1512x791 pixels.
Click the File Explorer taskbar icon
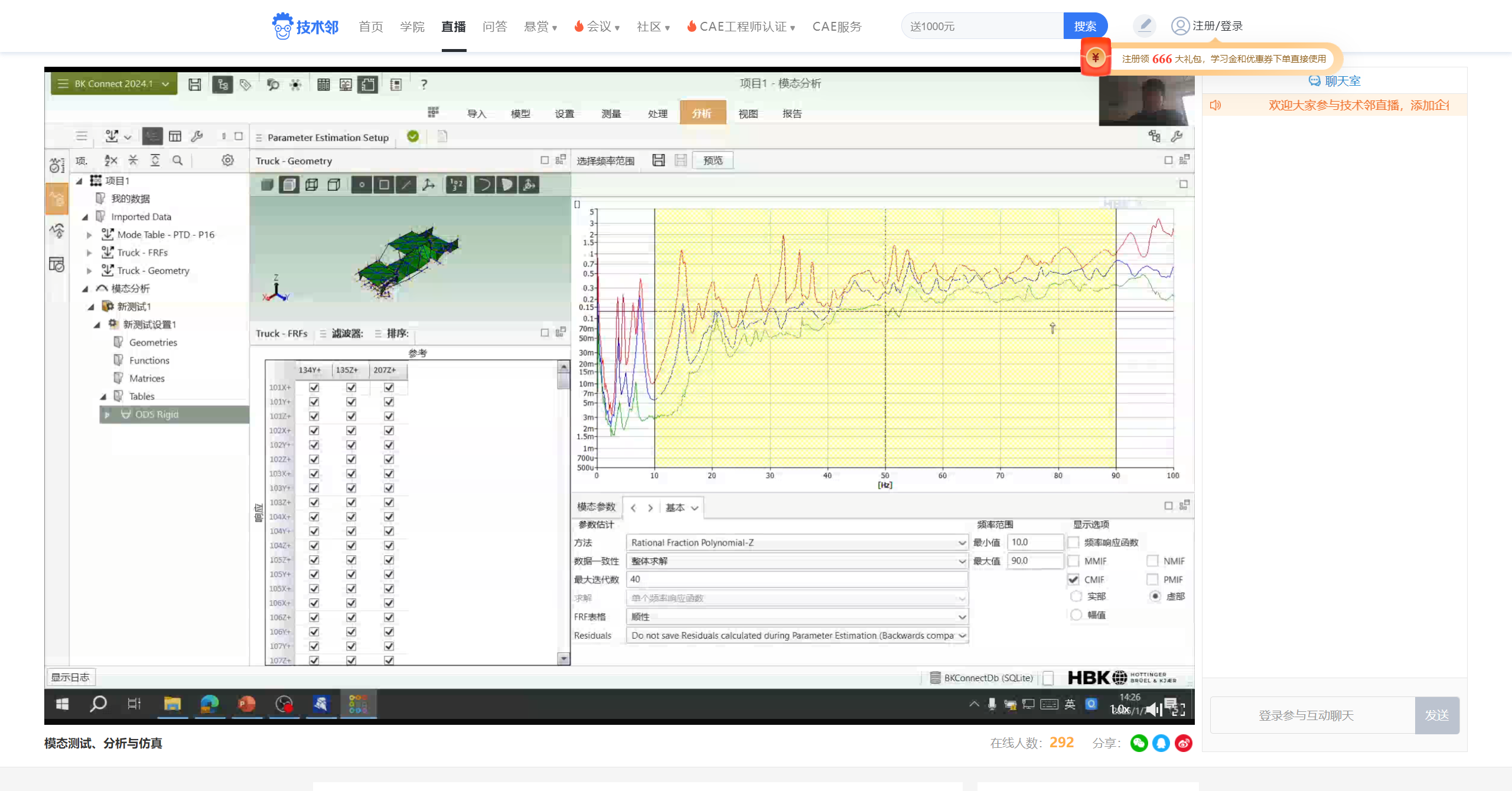point(172,704)
